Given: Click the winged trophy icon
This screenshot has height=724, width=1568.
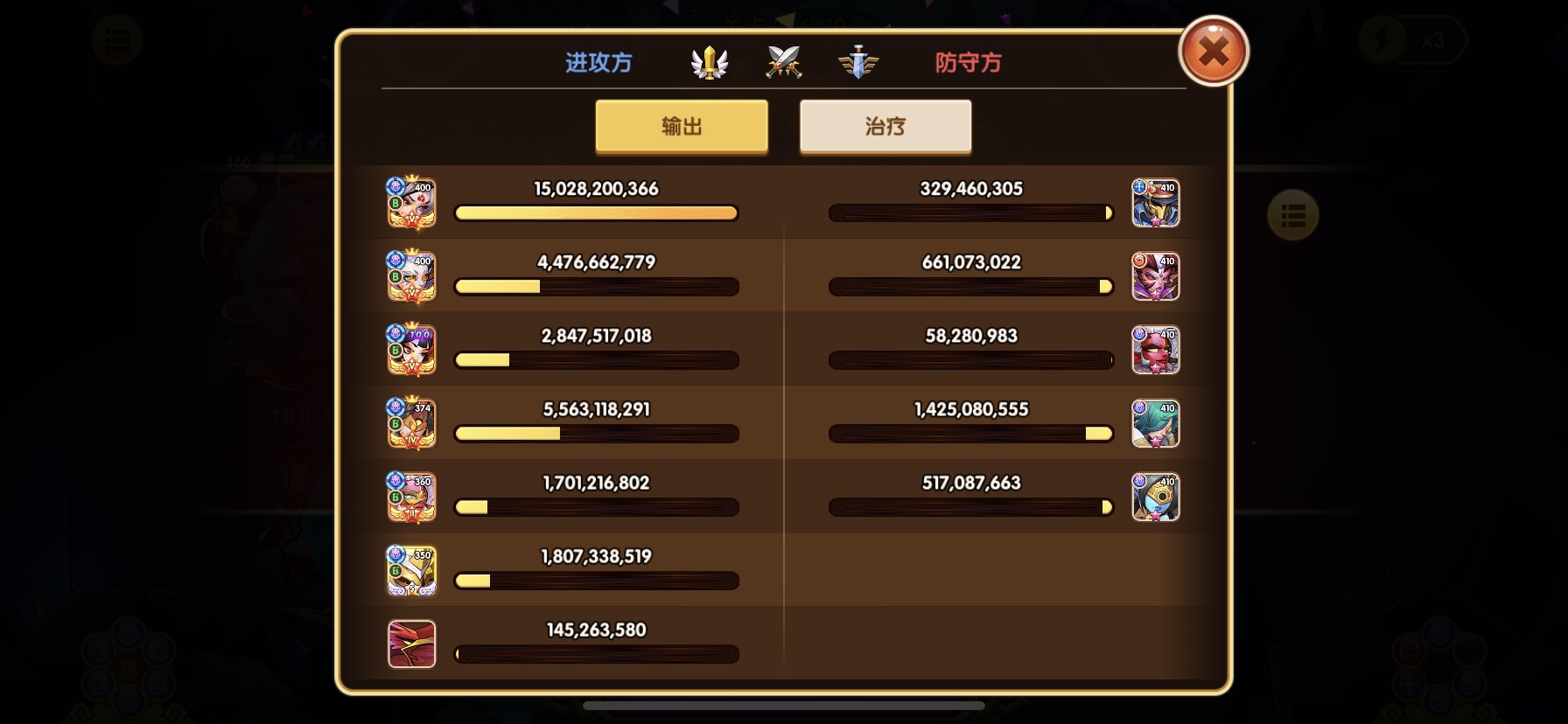Looking at the screenshot, I should pos(710,62).
